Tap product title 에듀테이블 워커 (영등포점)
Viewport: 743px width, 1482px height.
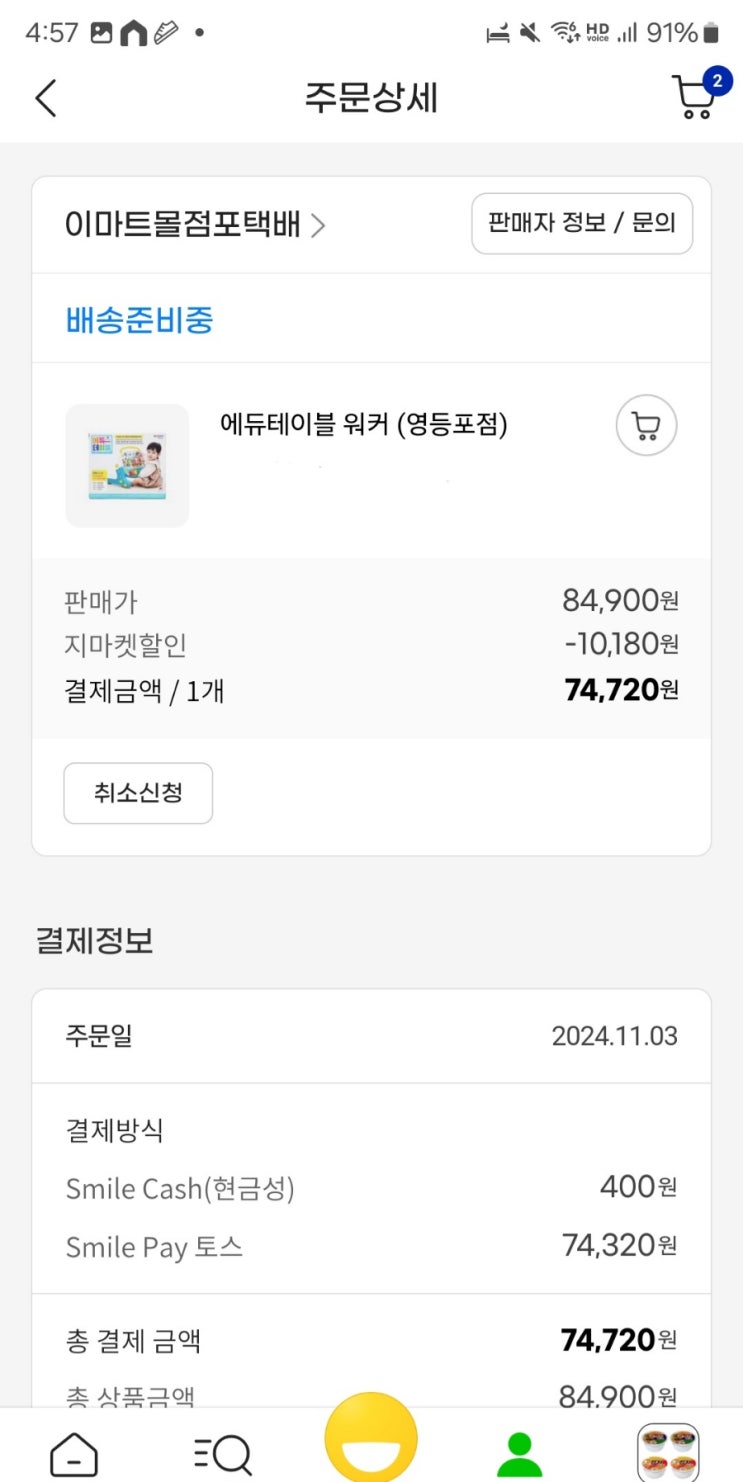pyautogui.click(x=364, y=425)
